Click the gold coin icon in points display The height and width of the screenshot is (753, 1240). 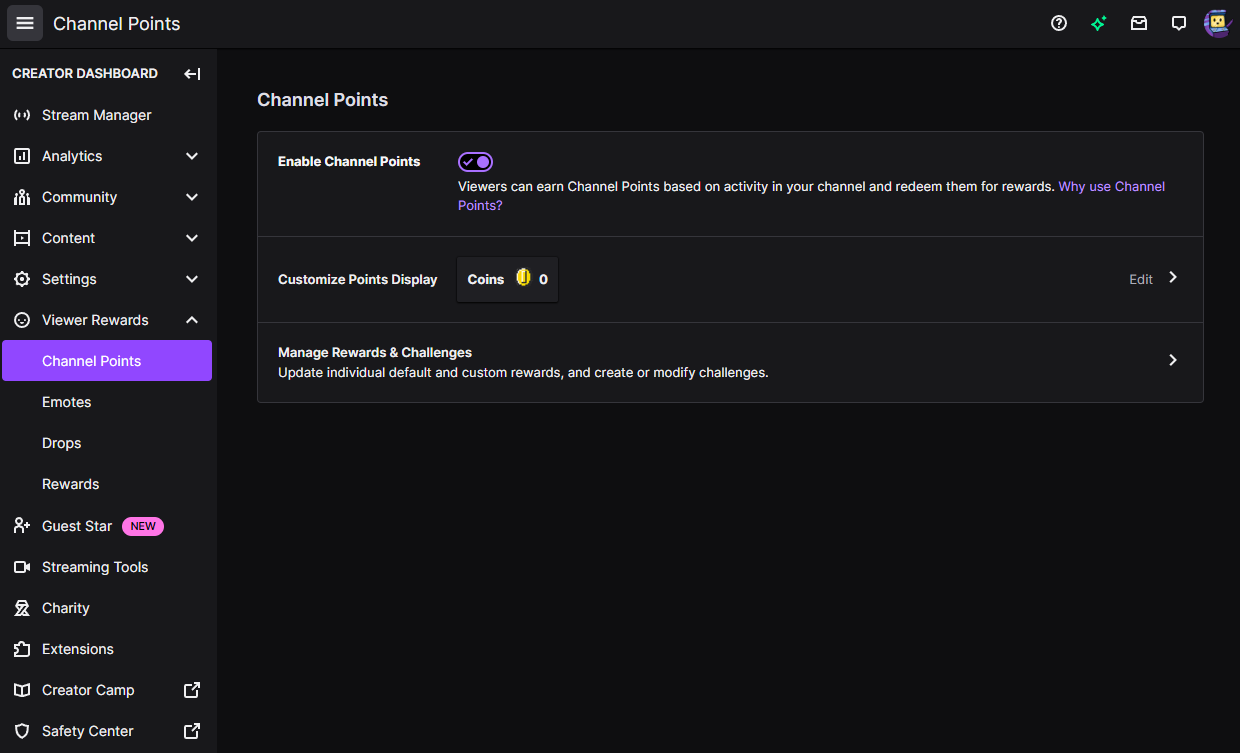523,278
